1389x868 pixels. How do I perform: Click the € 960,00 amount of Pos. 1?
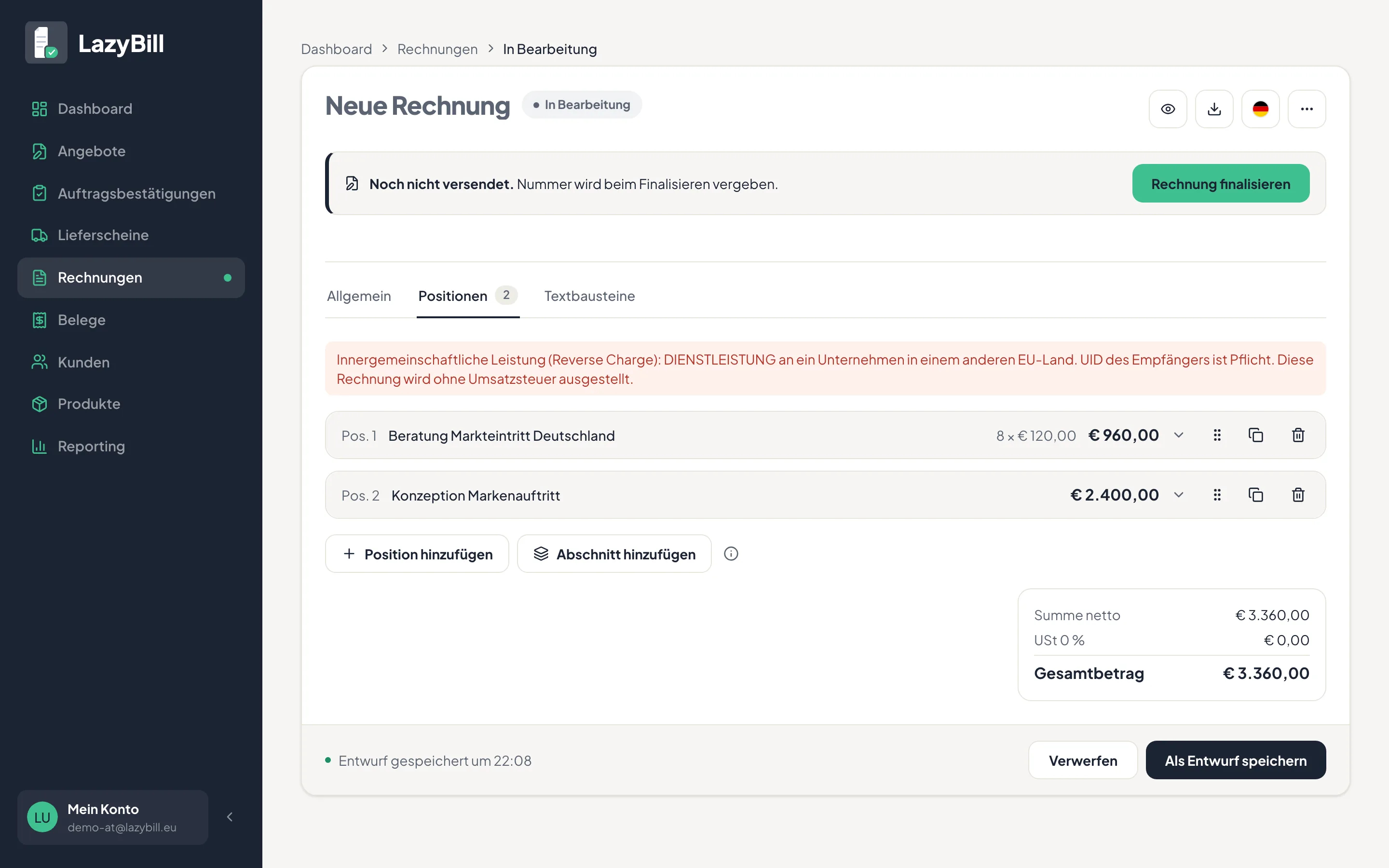click(x=1124, y=435)
